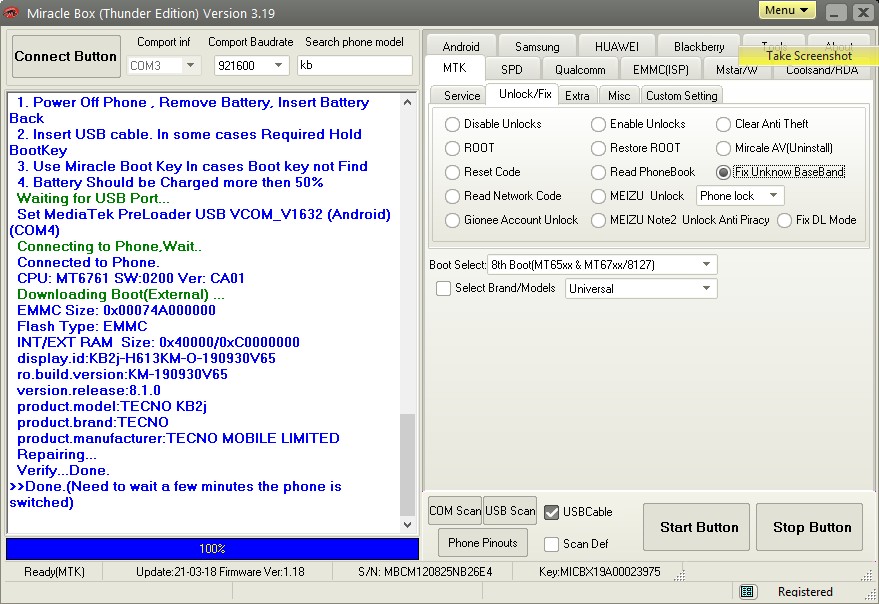Open the Comport Baudrate 921600 dropdown
Screen dimensions: 879x604
(278, 66)
